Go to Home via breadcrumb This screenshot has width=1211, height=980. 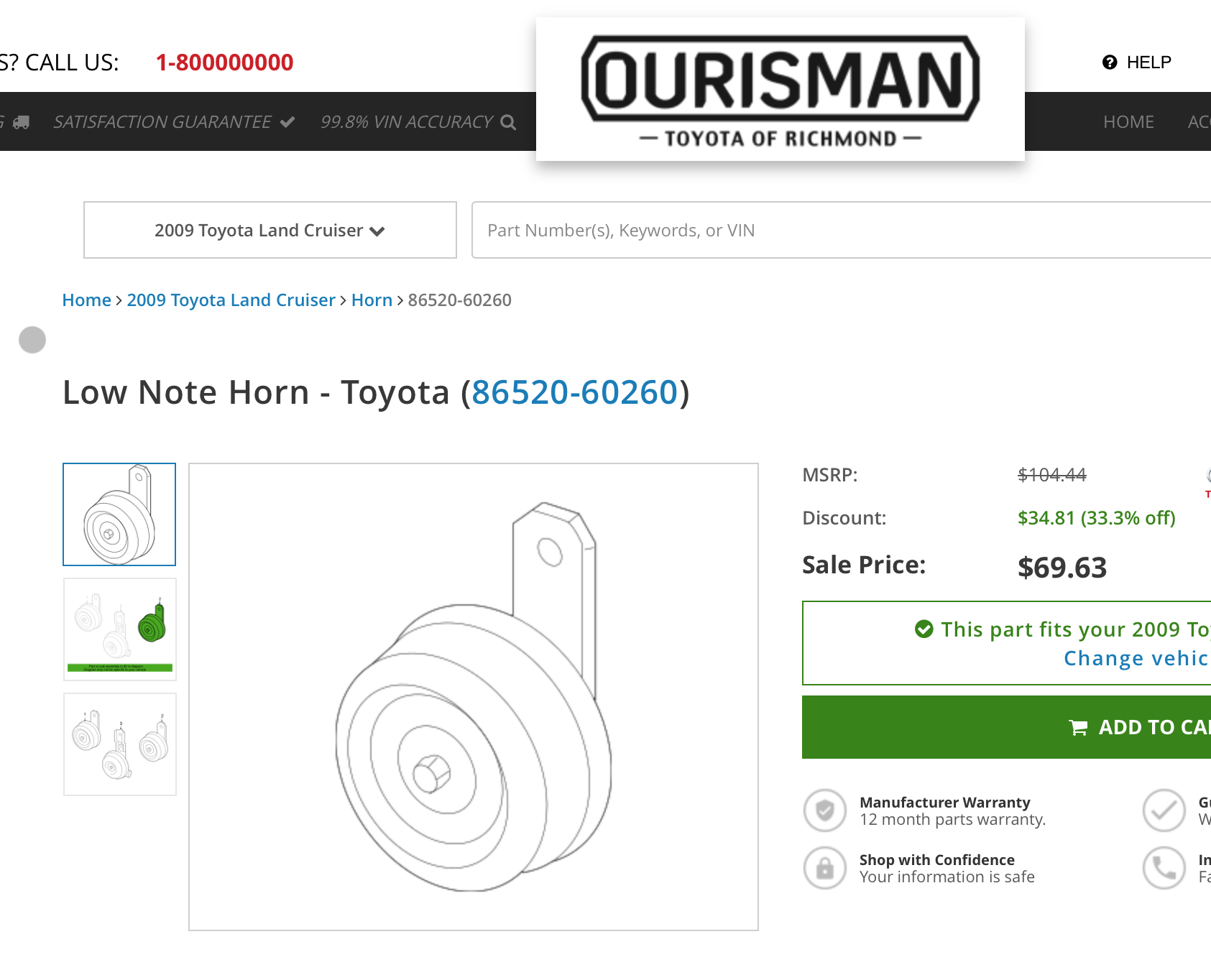tap(87, 300)
